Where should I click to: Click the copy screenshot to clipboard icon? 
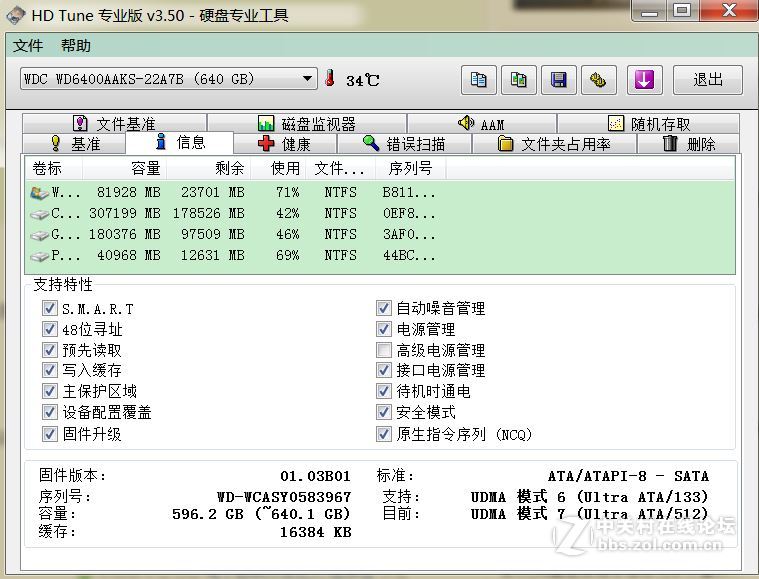(519, 80)
